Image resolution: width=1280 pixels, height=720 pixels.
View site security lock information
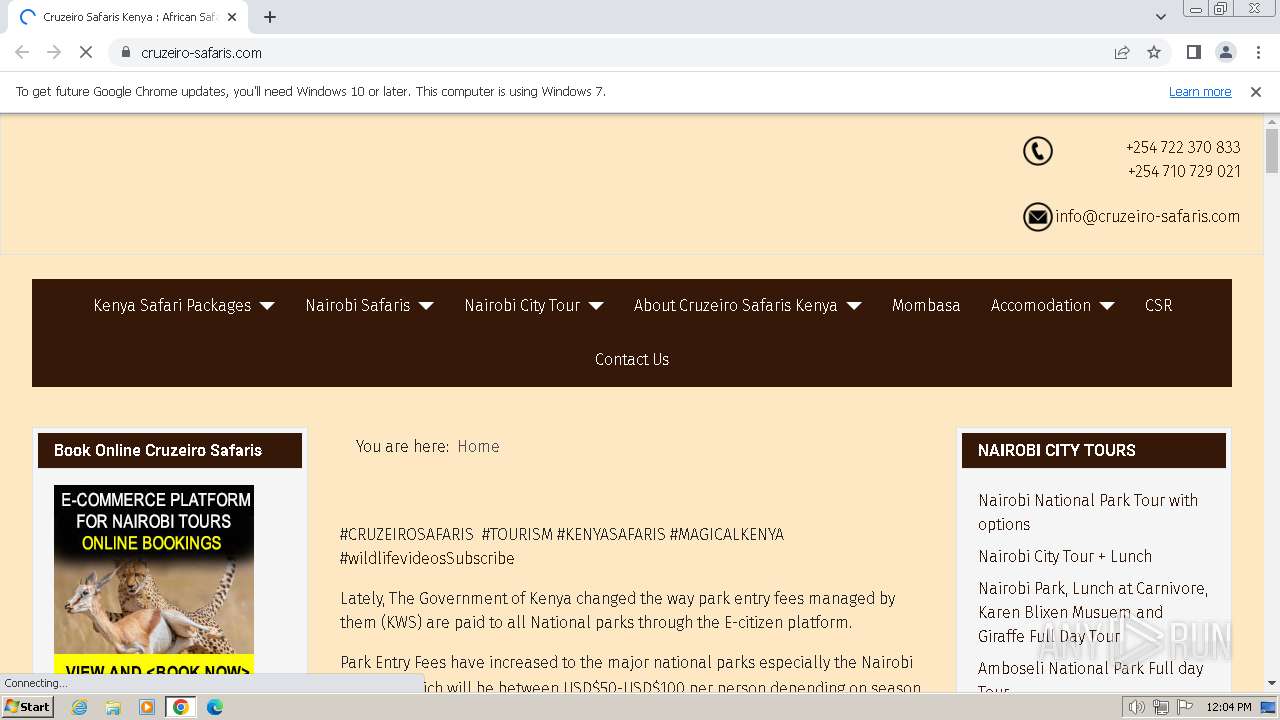[126, 53]
